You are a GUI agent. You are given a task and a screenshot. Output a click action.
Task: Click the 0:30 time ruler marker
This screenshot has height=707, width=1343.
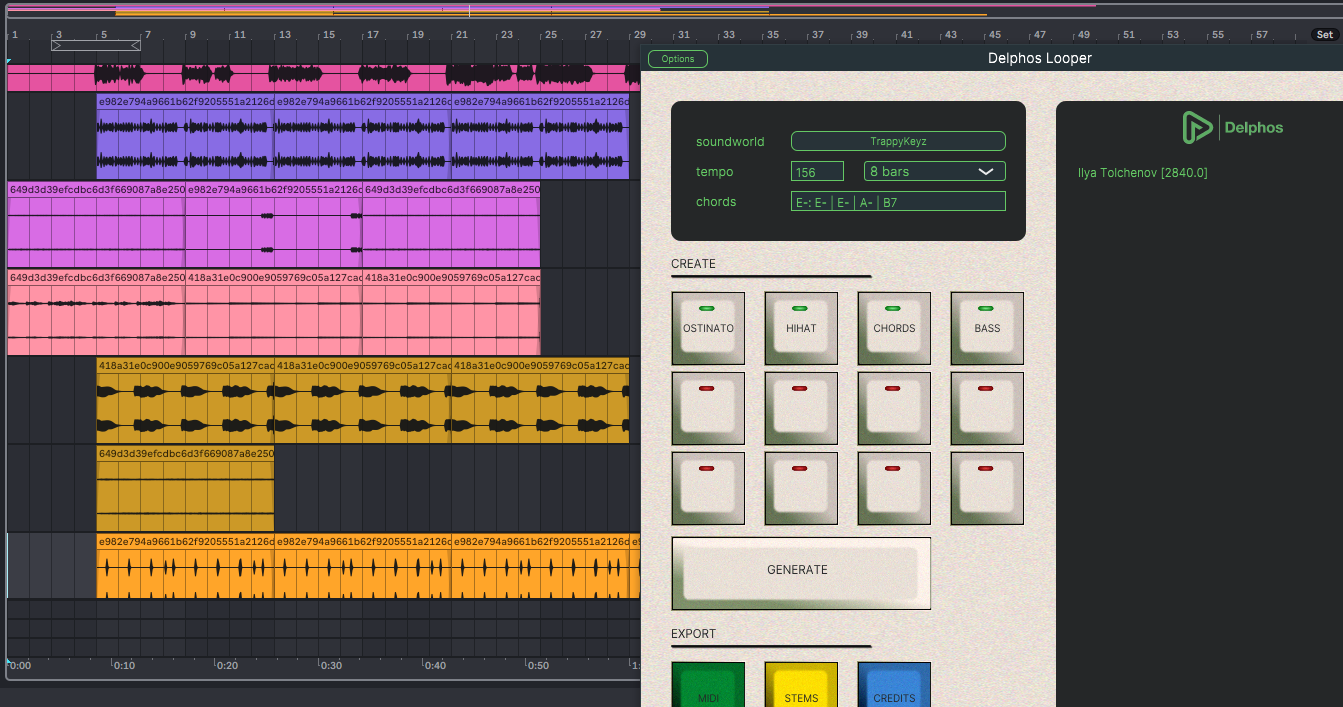coord(330,666)
